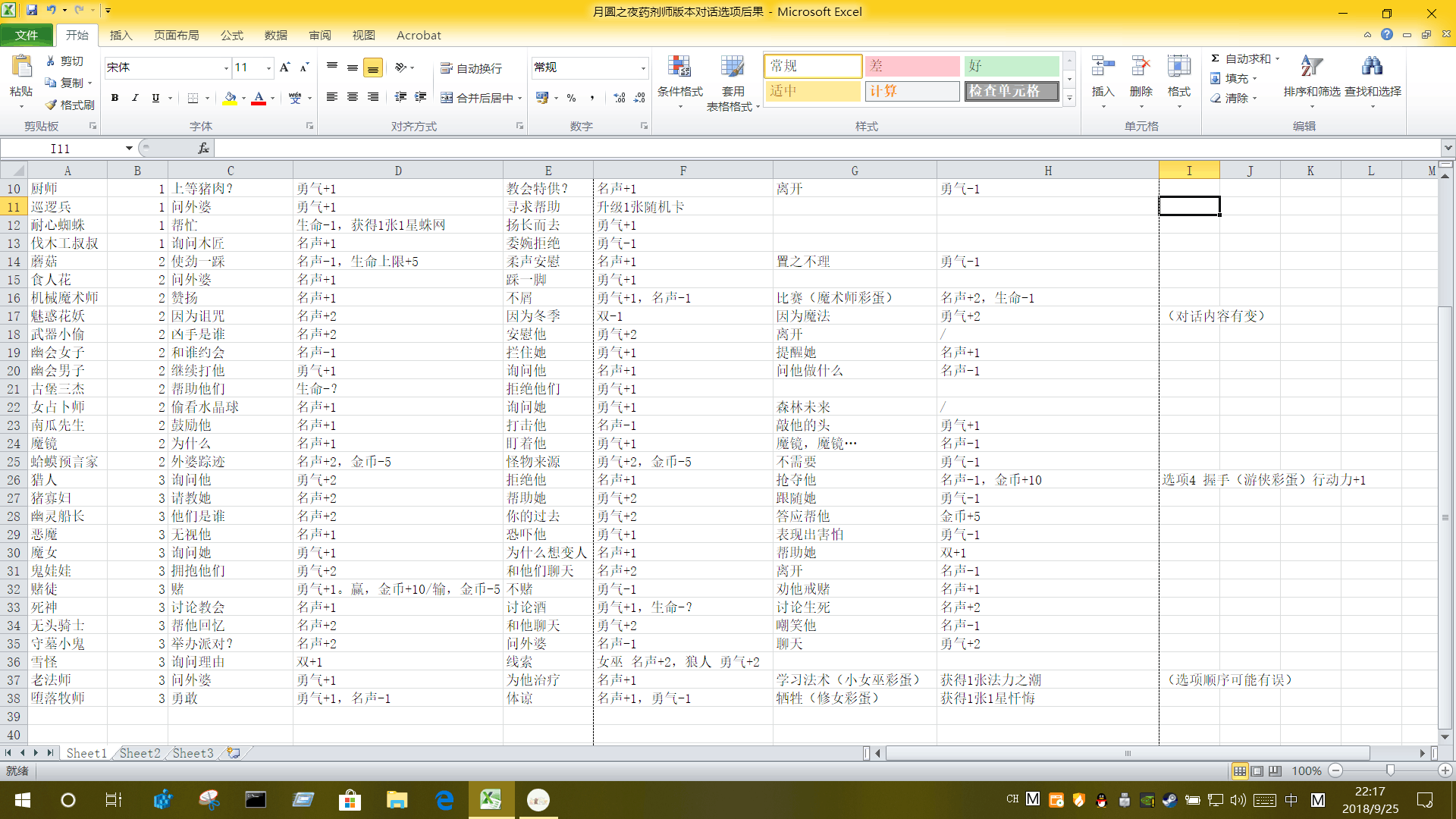Click the Copy (复制) button

point(64,83)
